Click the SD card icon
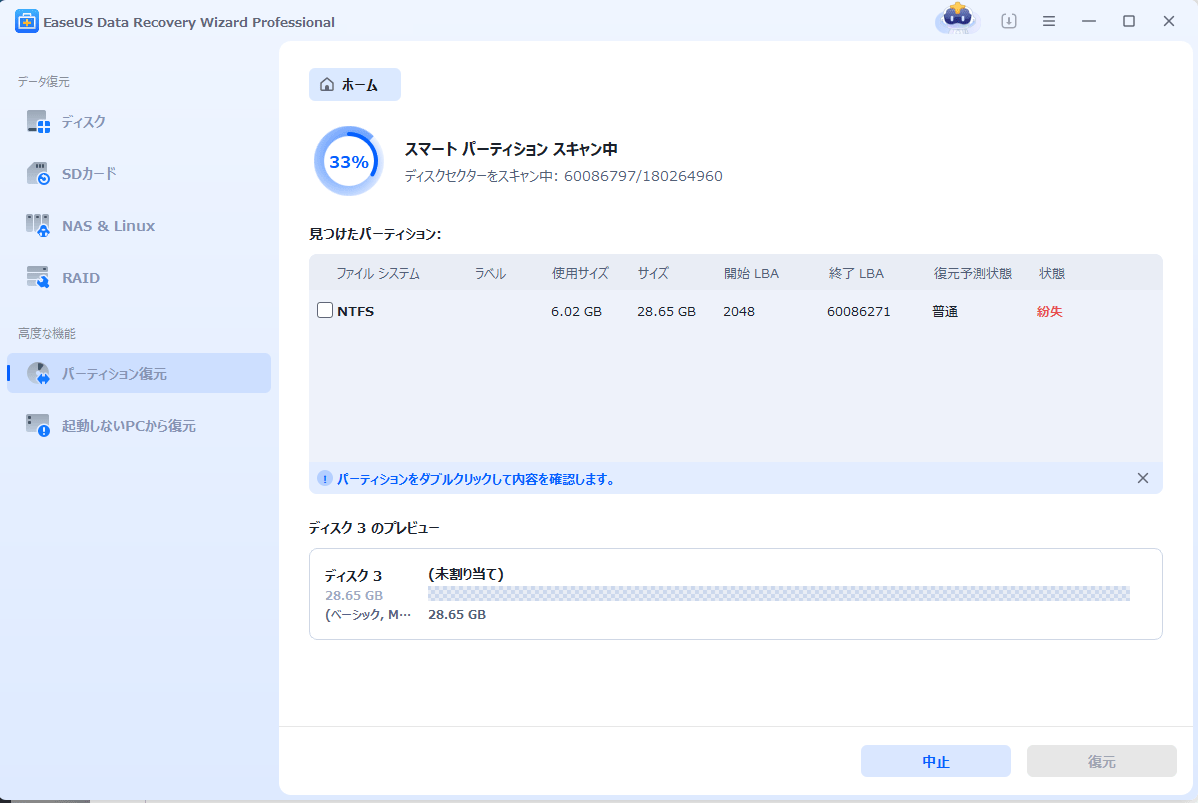 38,174
